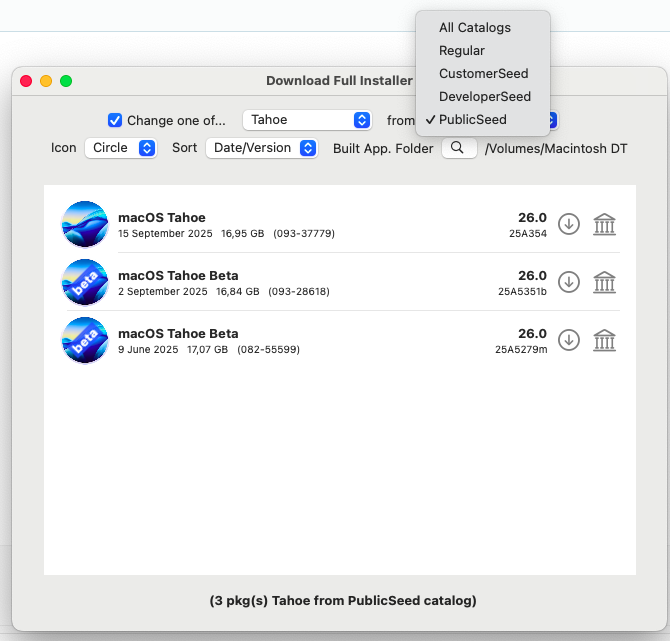The image size is (670, 641).
Task: Click the /Volumes/Macintosh DT path
Action: [555, 148]
